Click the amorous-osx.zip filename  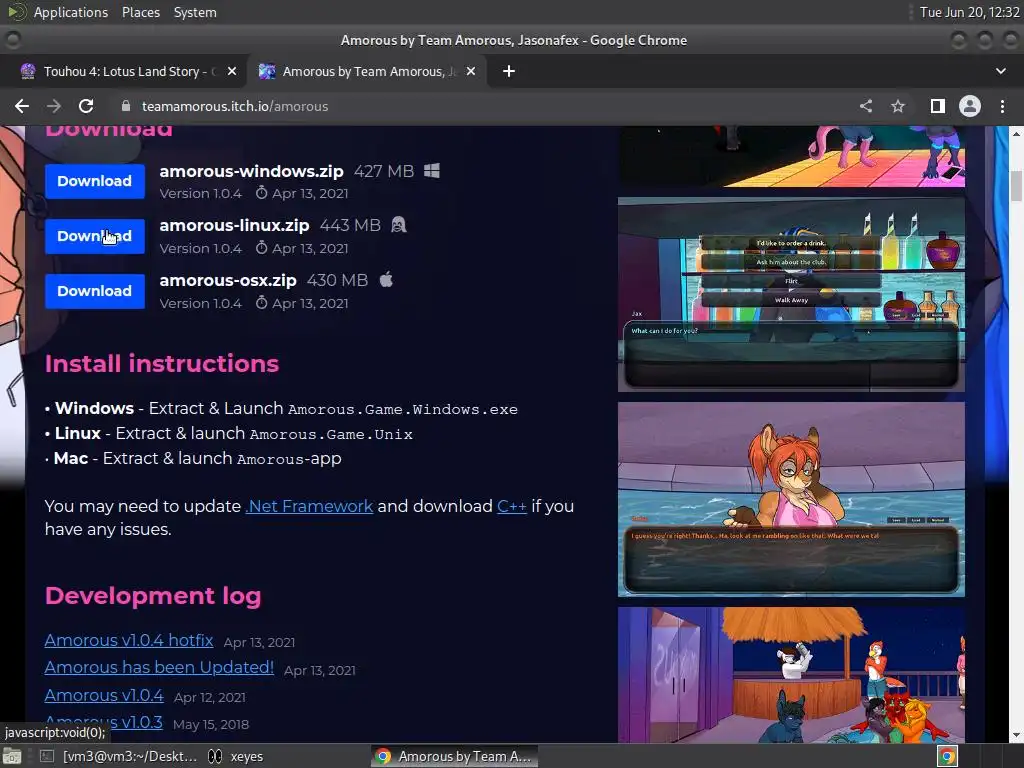pos(228,280)
